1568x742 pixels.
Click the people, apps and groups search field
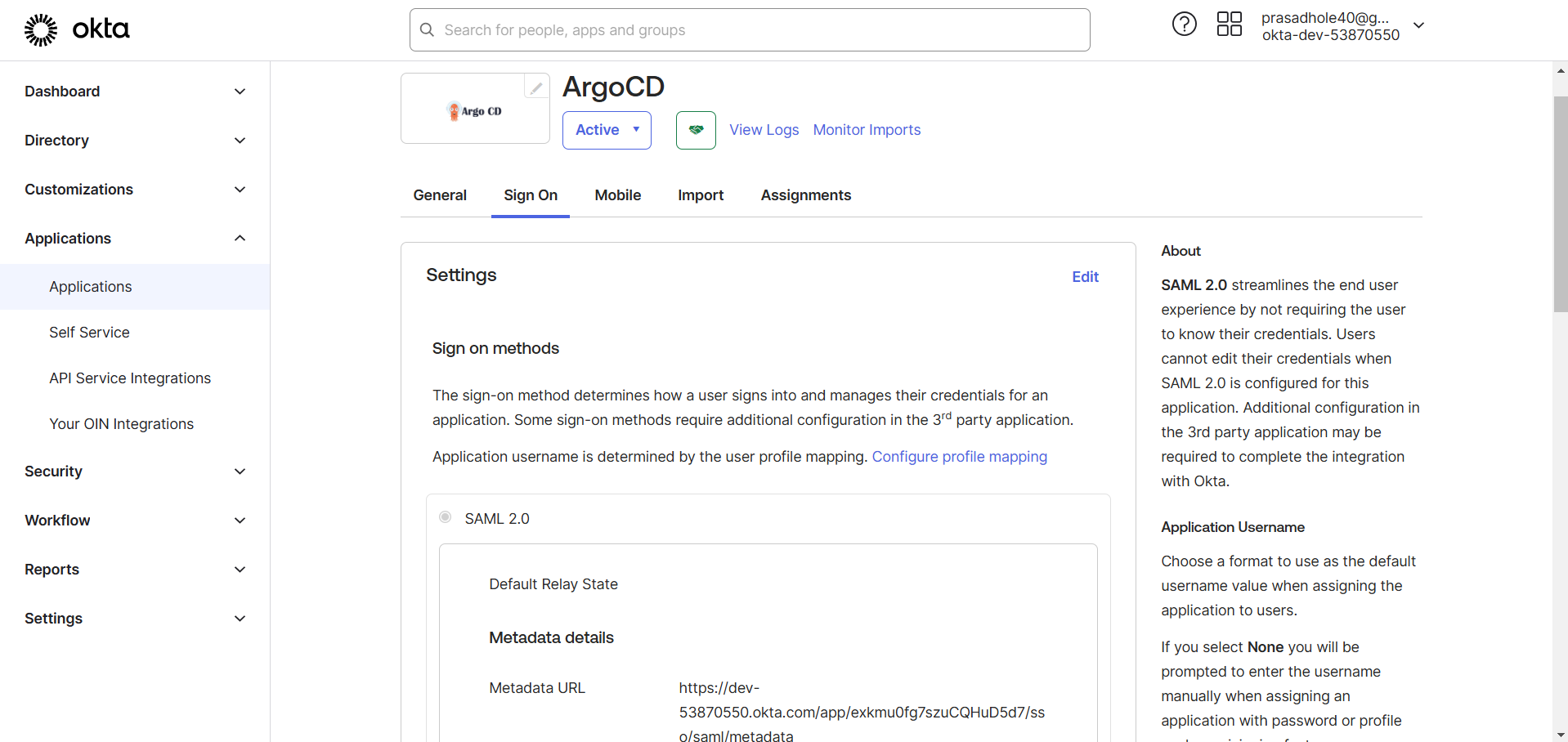[760, 30]
